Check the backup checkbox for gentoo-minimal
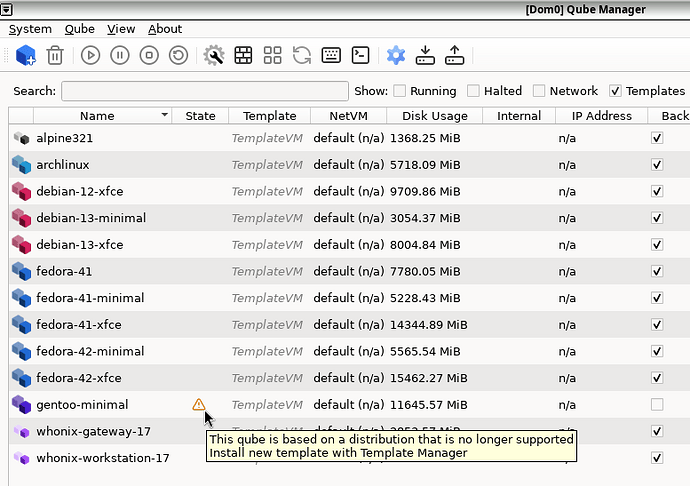This screenshot has height=486, width=690. click(657, 405)
